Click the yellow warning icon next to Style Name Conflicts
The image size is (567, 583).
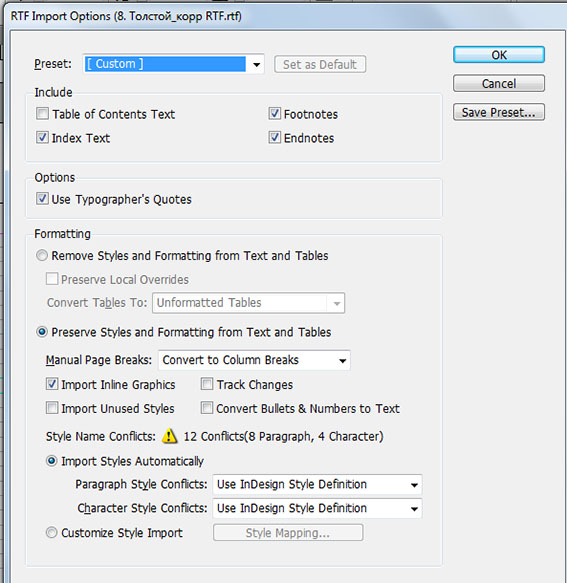click(170, 436)
